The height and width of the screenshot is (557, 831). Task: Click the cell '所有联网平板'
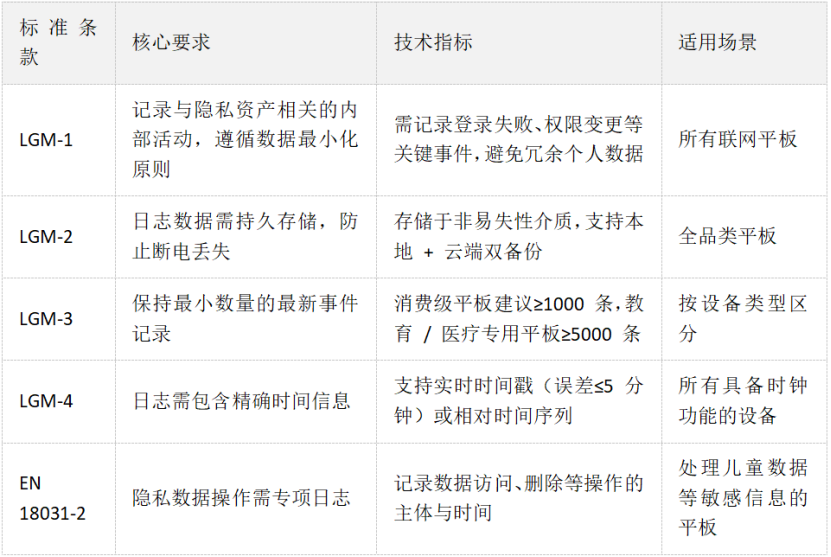[745, 140]
